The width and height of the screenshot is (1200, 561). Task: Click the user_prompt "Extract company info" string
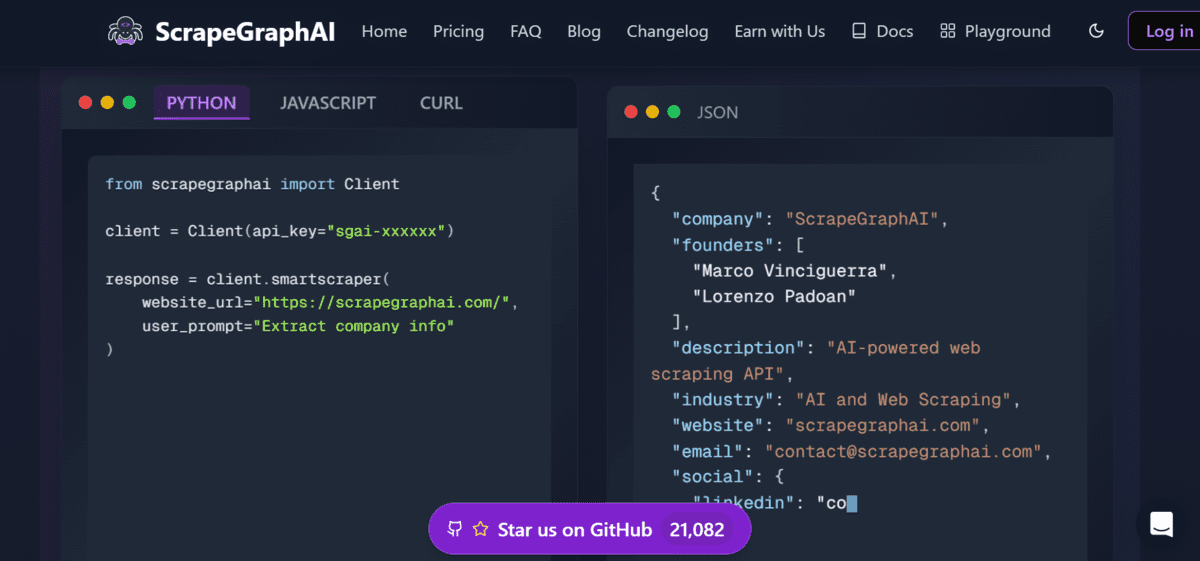point(353,326)
